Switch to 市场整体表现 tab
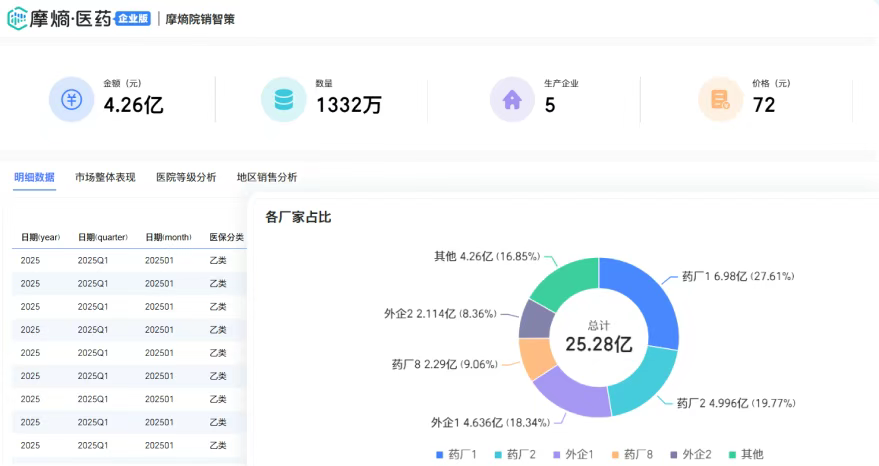This screenshot has height=466, width=879. 105,177
